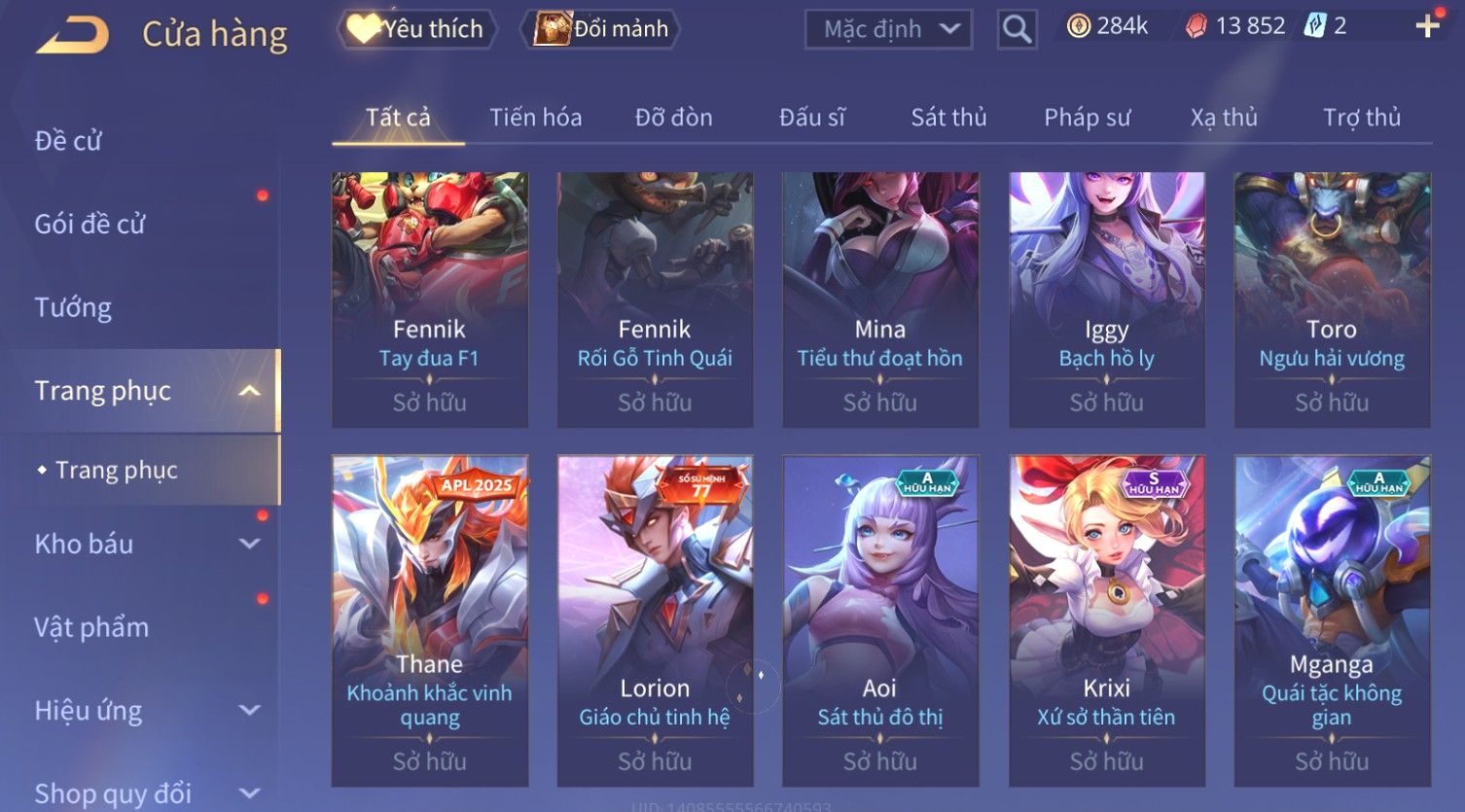Open the Tướng sidebar menu

[x=73, y=307]
